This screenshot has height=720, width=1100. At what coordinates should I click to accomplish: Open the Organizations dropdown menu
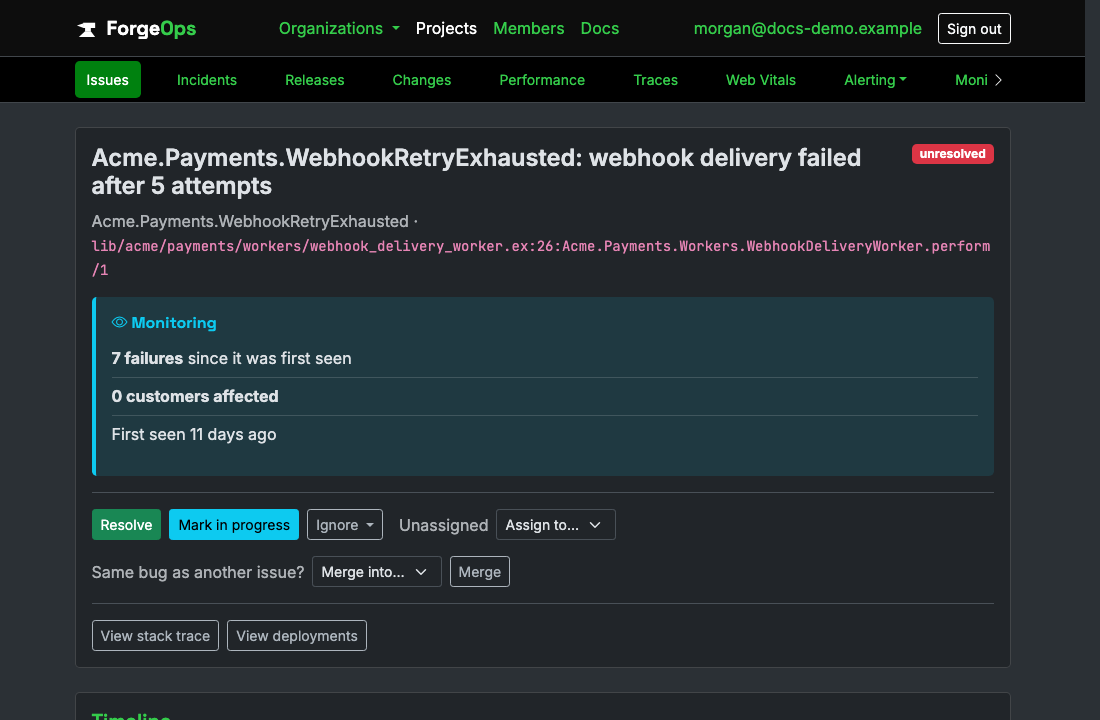(x=340, y=29)
